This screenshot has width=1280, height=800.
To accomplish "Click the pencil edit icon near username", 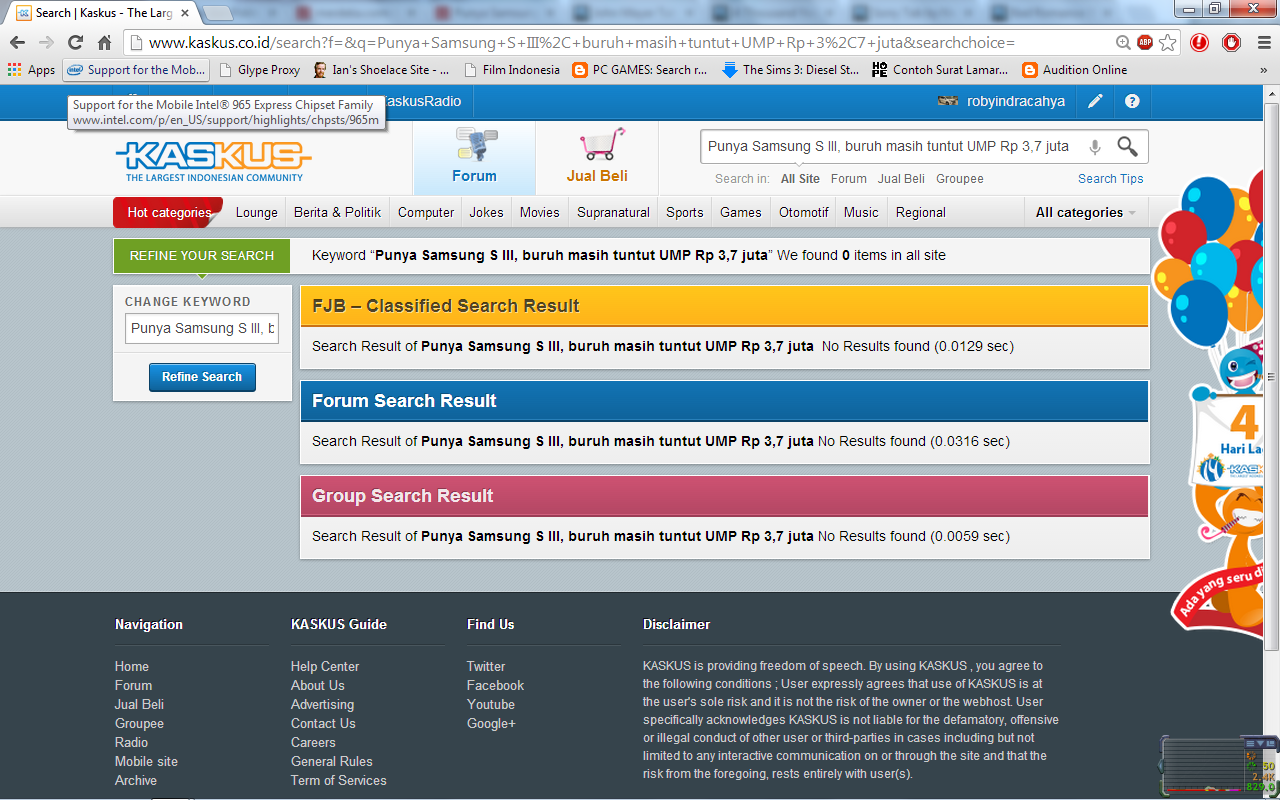I will (x=1096, y=101).
